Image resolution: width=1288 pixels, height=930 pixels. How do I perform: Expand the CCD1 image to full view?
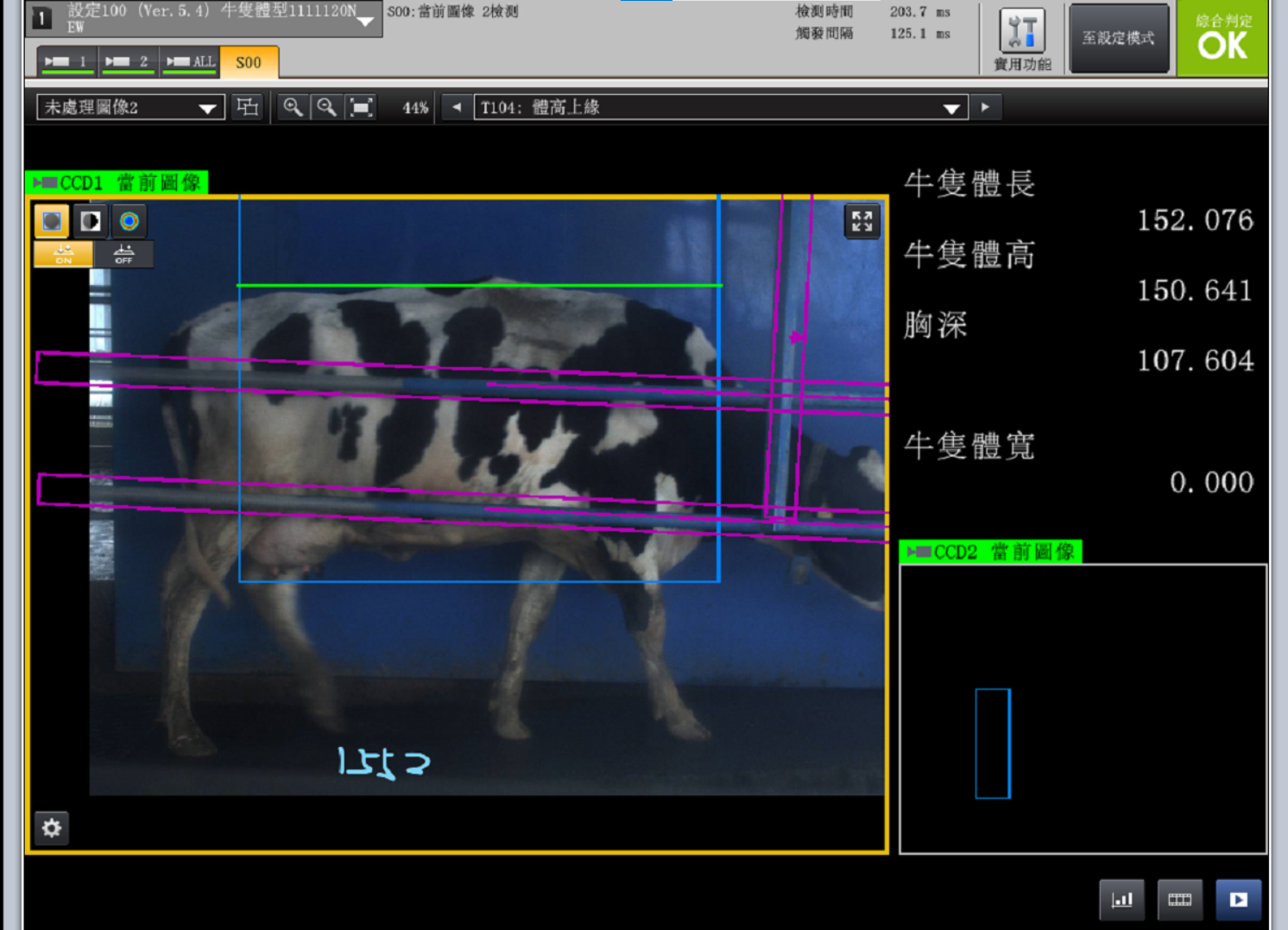point(862,221)
